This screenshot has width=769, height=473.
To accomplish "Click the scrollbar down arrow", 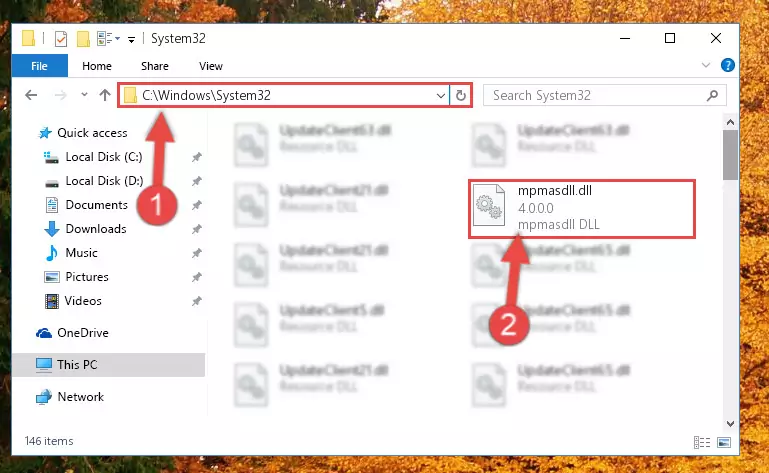I will tap(730, 423).
